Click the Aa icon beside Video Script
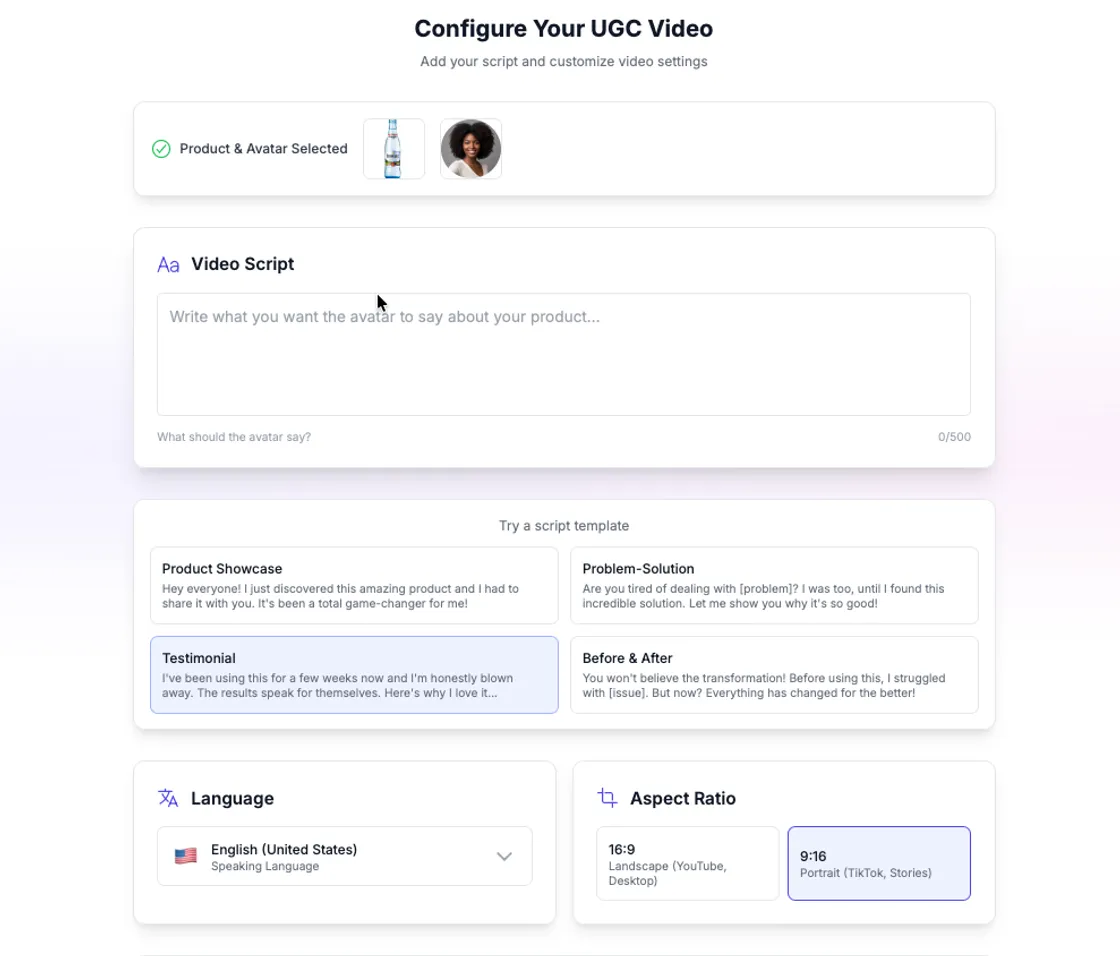The width and height of the screenshot is (1120, 956). click(168, 264)
